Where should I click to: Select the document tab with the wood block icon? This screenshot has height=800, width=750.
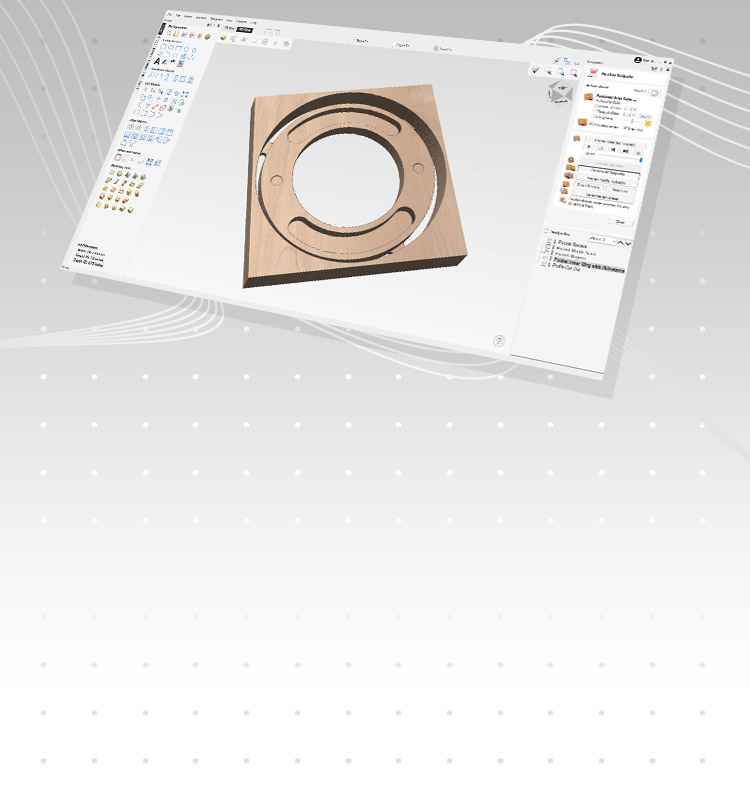443,48
